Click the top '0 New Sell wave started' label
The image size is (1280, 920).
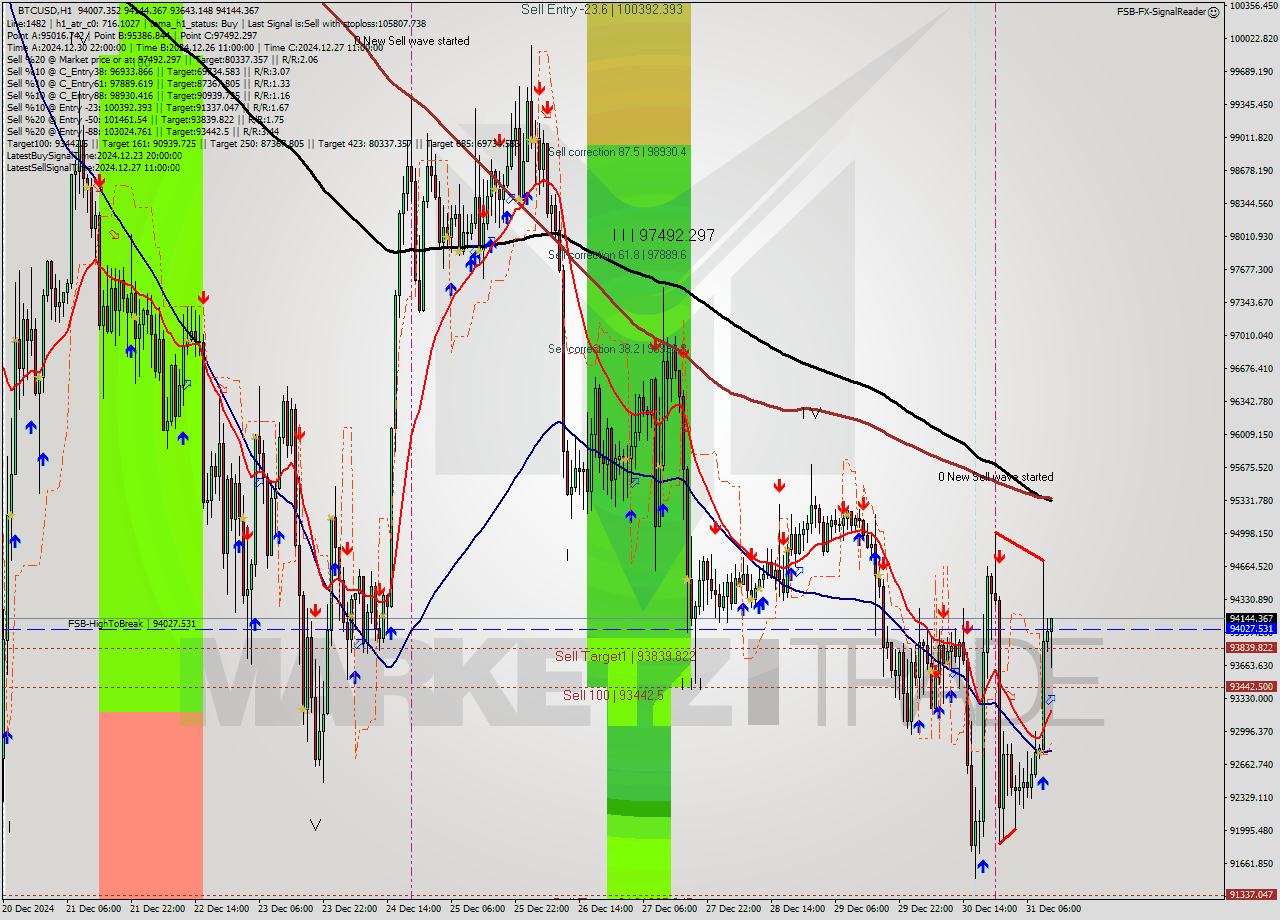click(x=411, y=41)
